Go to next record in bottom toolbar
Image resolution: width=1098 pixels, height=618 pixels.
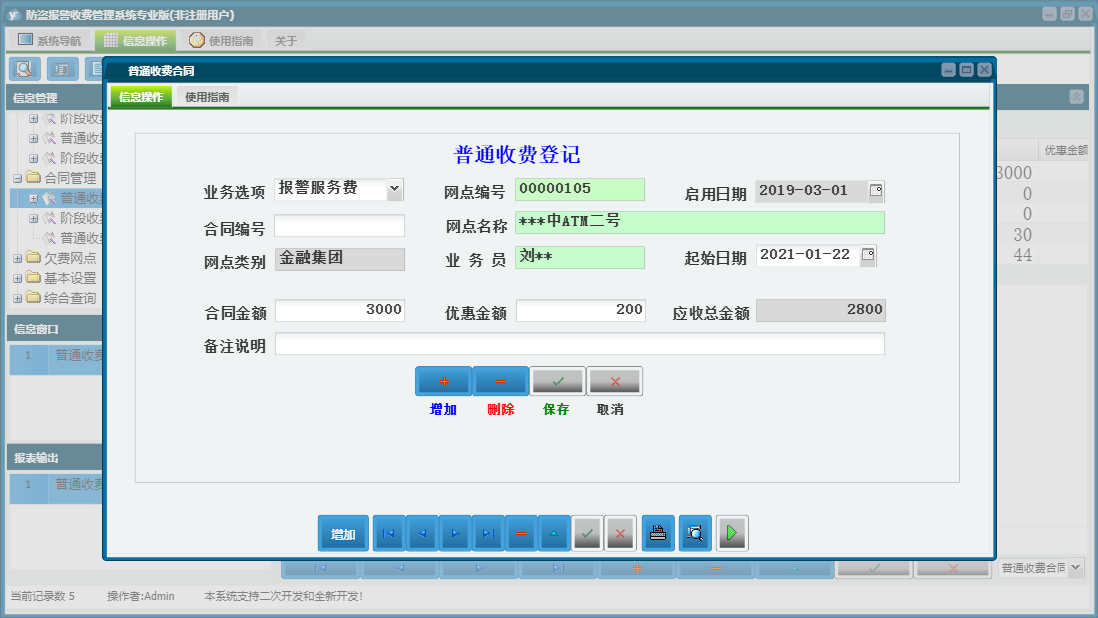[x=455, y=534]
